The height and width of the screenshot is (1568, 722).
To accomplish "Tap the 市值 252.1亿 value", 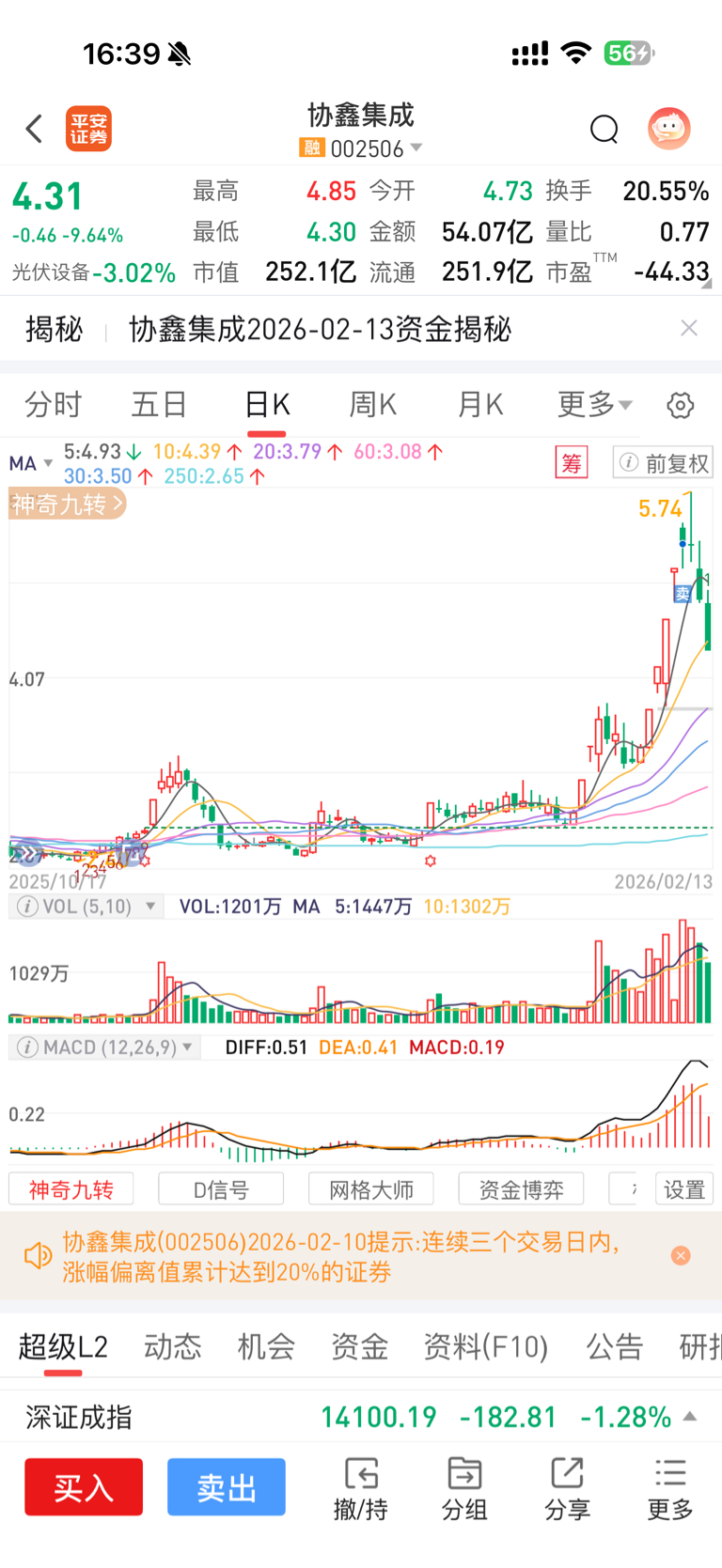I will click(310, 272).
